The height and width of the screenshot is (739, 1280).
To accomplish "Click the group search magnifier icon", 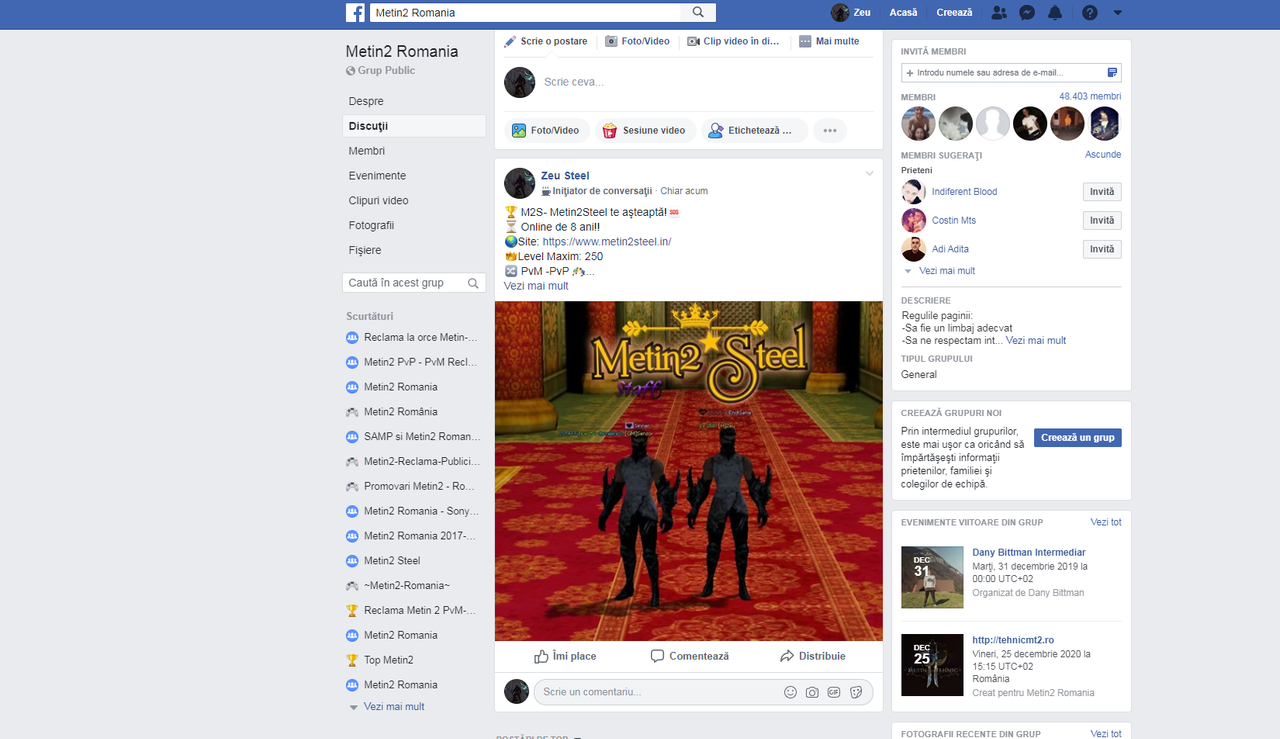I will (474, 283).
